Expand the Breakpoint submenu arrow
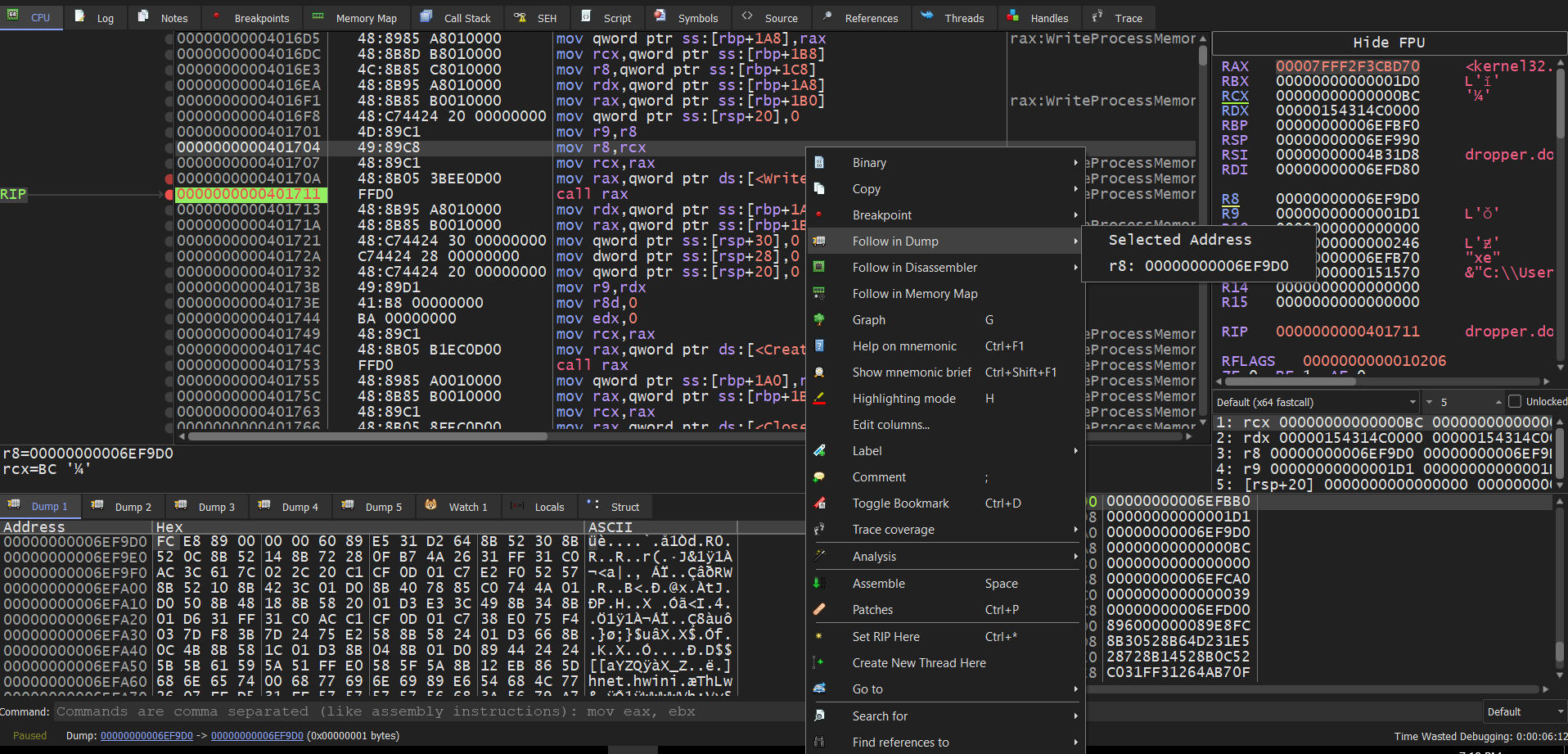This screenshot has height=754, width=1568. (1075, 215)
